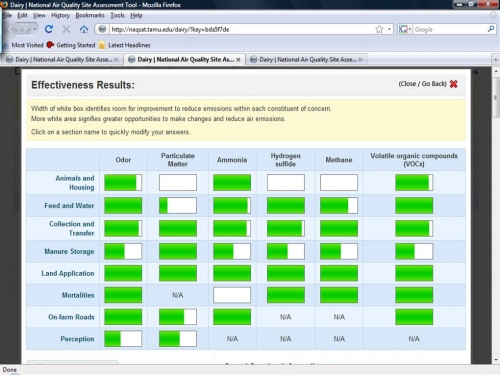Click the Perception VOCs N/A cell
The image size is (500, 375).
[414, 339]
